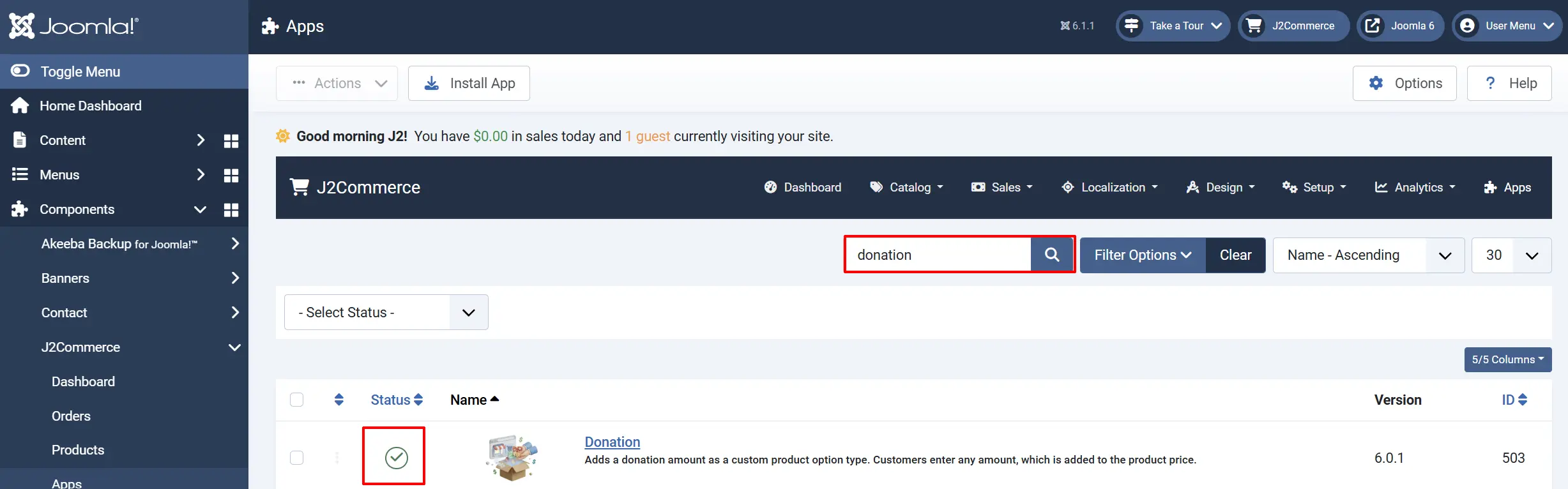Expand Akeeba Backup for Joomla submenu
Image resolution: width=1568 pixels, height=489 pixels.
[235, 244]
